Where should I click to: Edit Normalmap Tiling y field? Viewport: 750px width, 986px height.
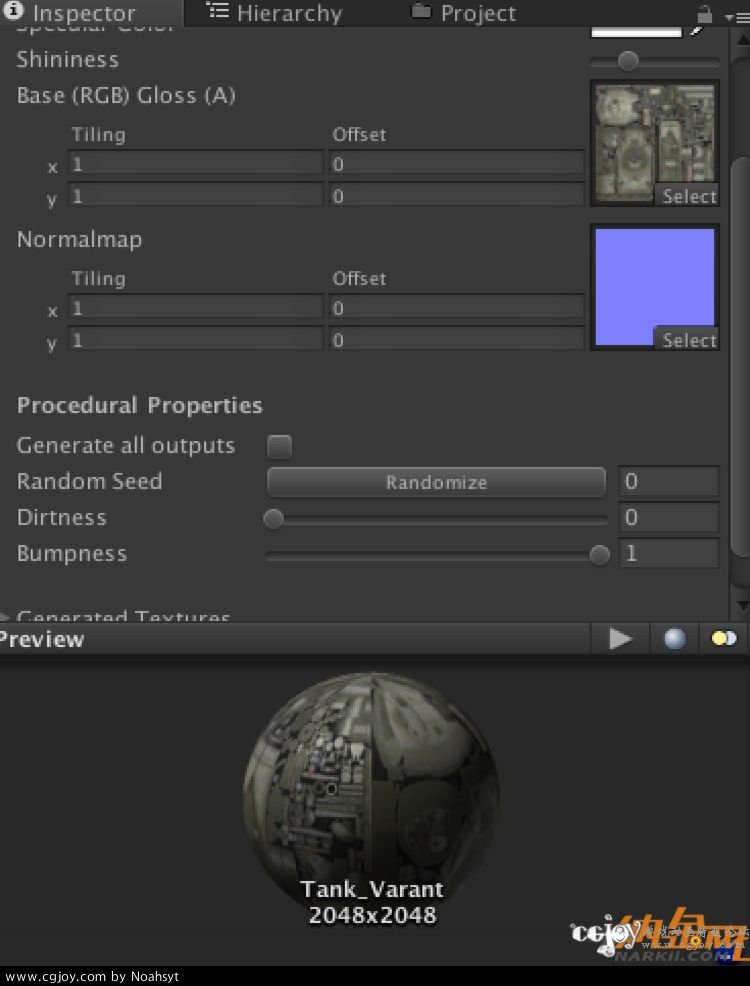[x=196, y=340]
